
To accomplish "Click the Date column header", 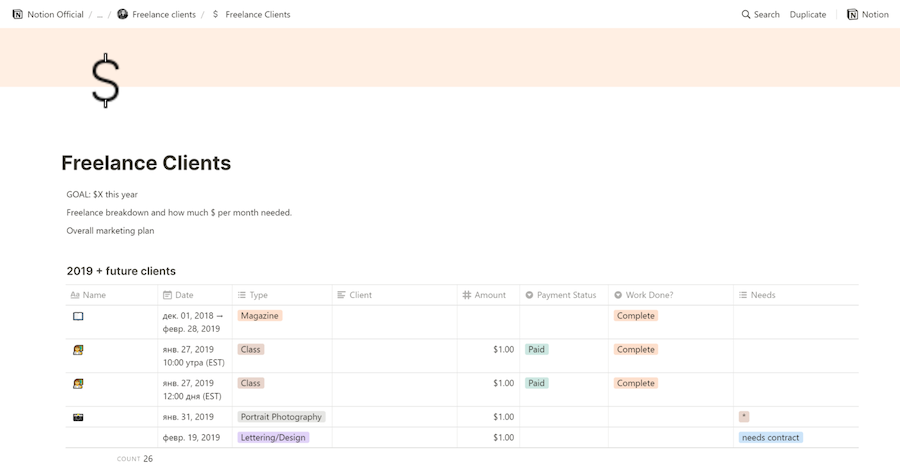I will click(x=184, y=295).
